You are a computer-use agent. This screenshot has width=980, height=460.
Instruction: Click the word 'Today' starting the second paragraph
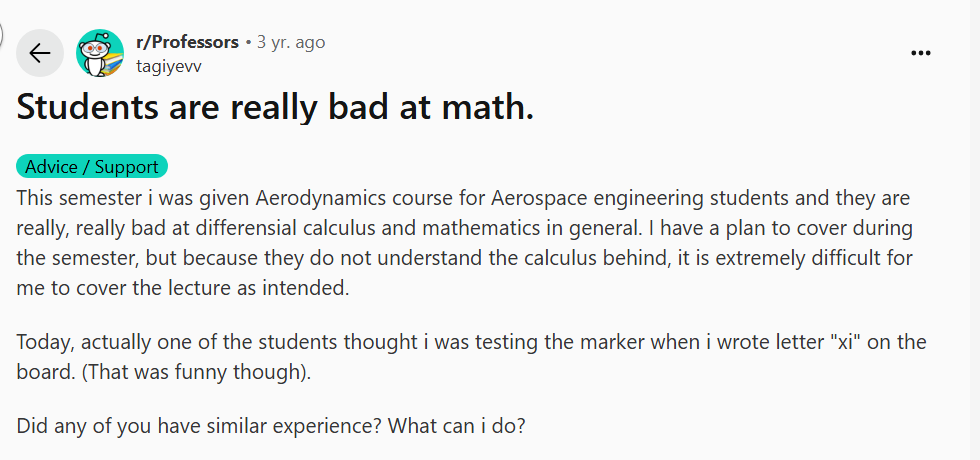pyautogui.click(x=45, y=343)
